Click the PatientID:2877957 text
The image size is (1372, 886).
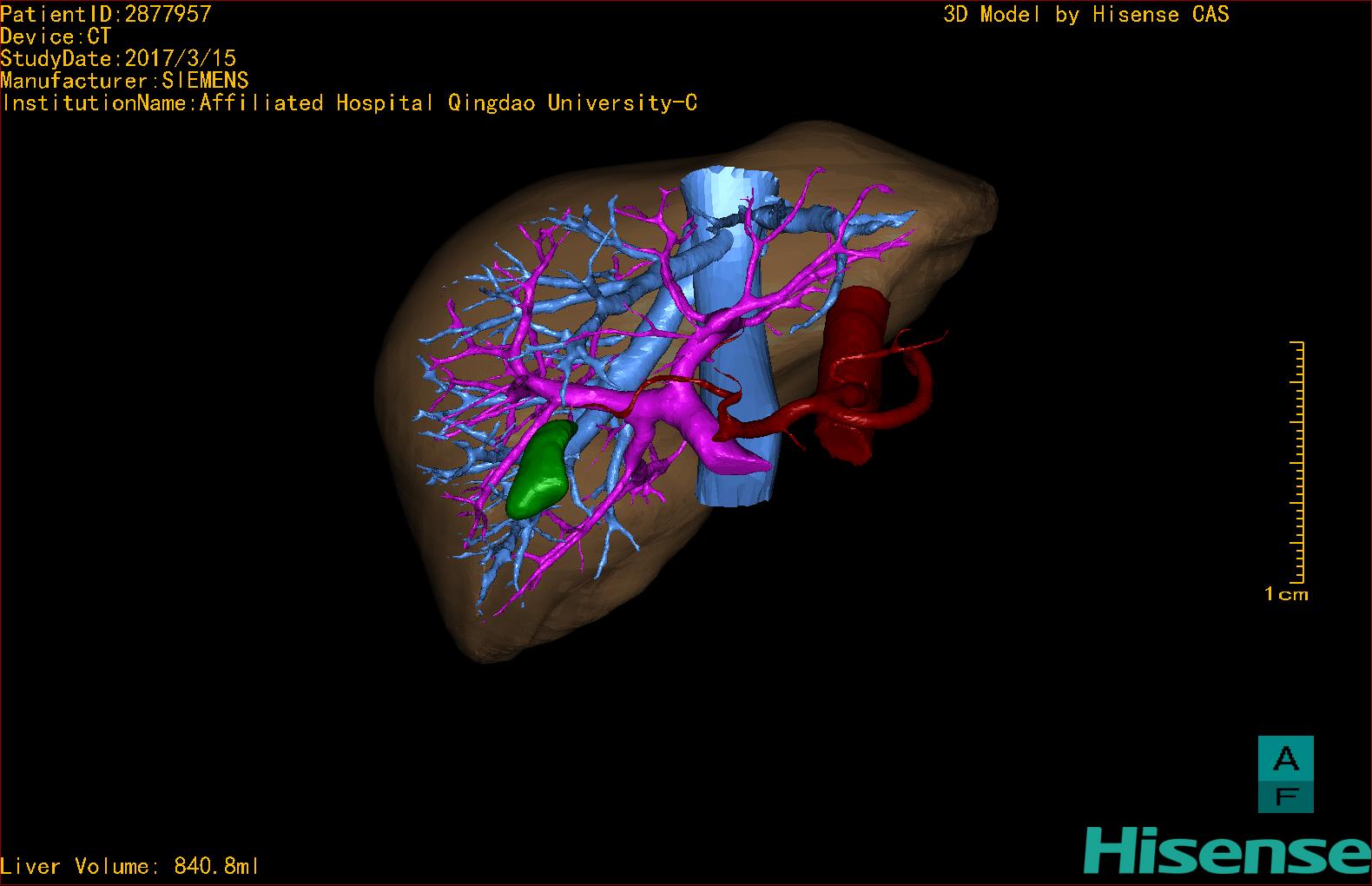[106, 13]
